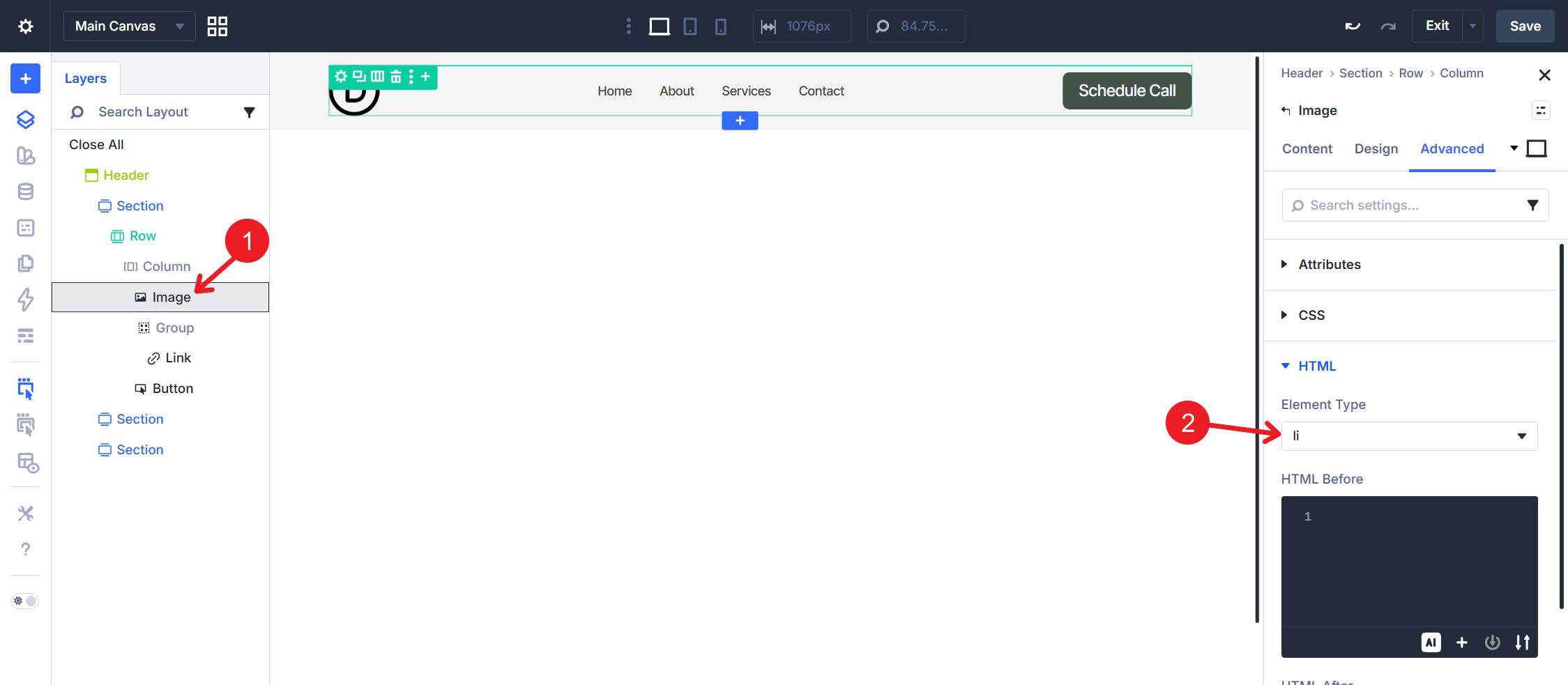This screenshot has height=685, width=1568.
Task: Open the grid layout view icon
Action: tap(218, 26)
